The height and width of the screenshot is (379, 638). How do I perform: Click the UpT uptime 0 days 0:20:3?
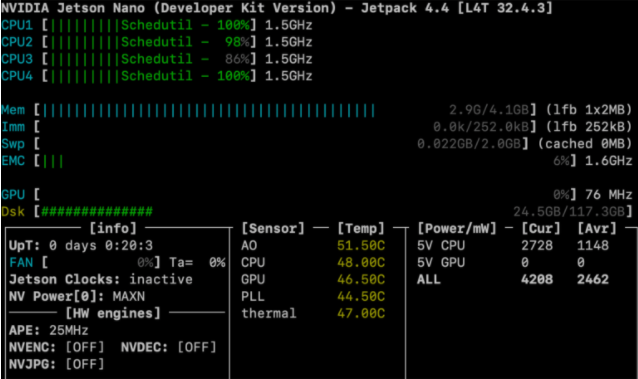(81, 245)
